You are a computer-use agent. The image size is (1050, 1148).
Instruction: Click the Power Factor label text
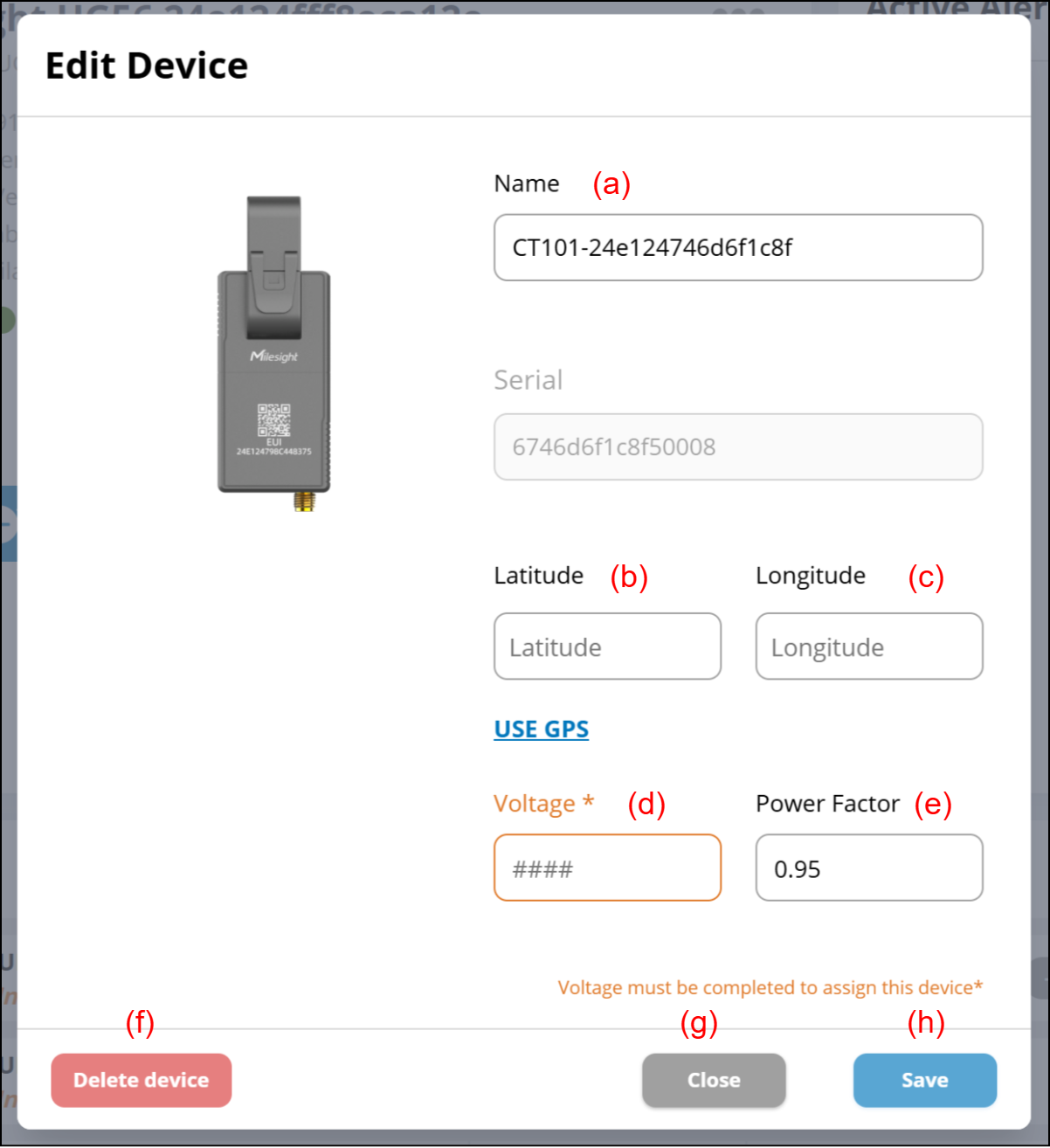coord(827,804)
